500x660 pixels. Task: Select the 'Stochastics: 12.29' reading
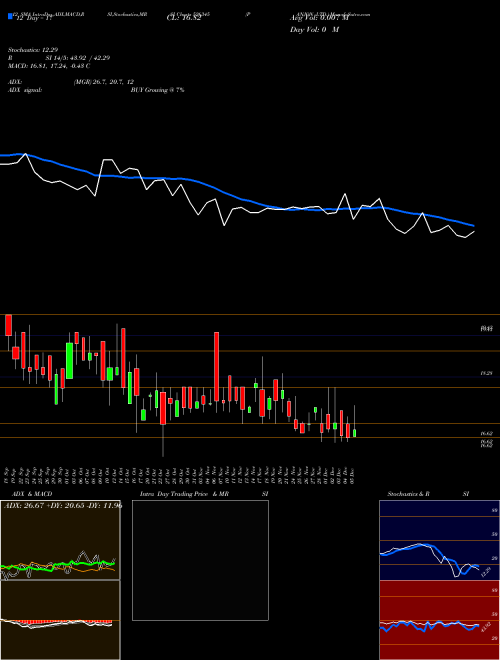[32, 50]
